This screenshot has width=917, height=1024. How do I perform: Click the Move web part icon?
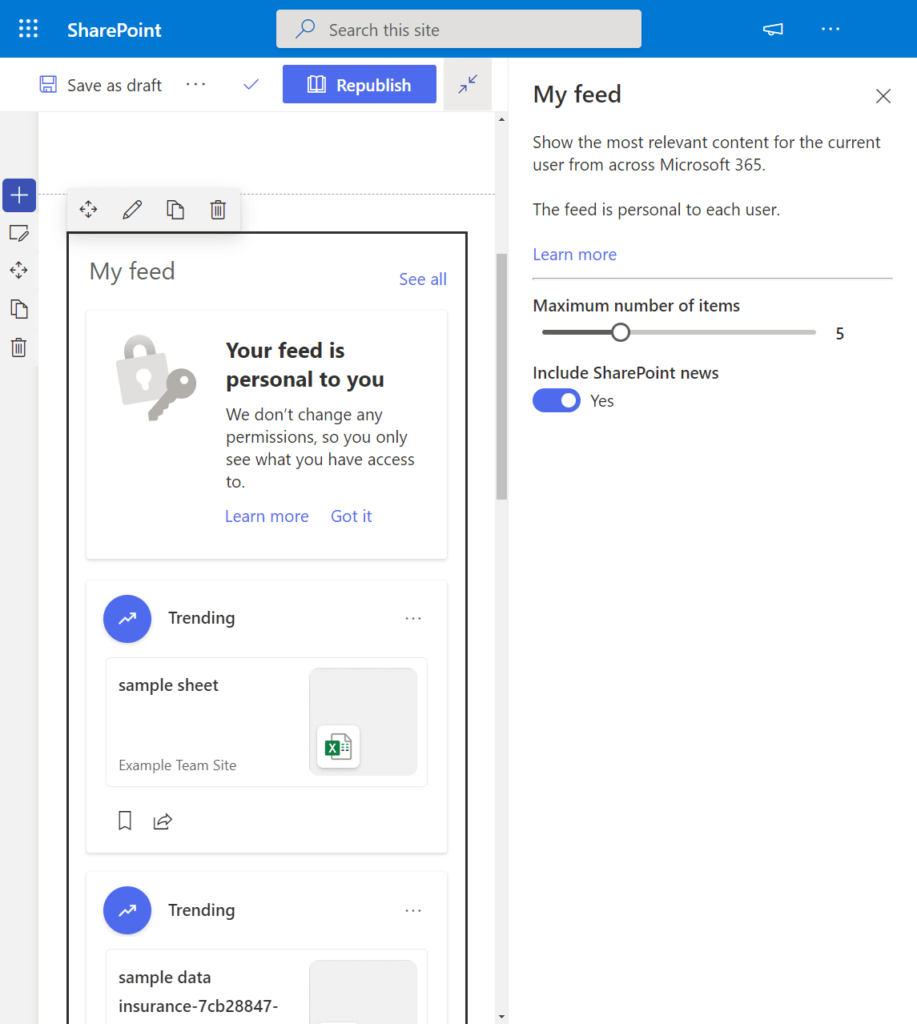point(88,210)
